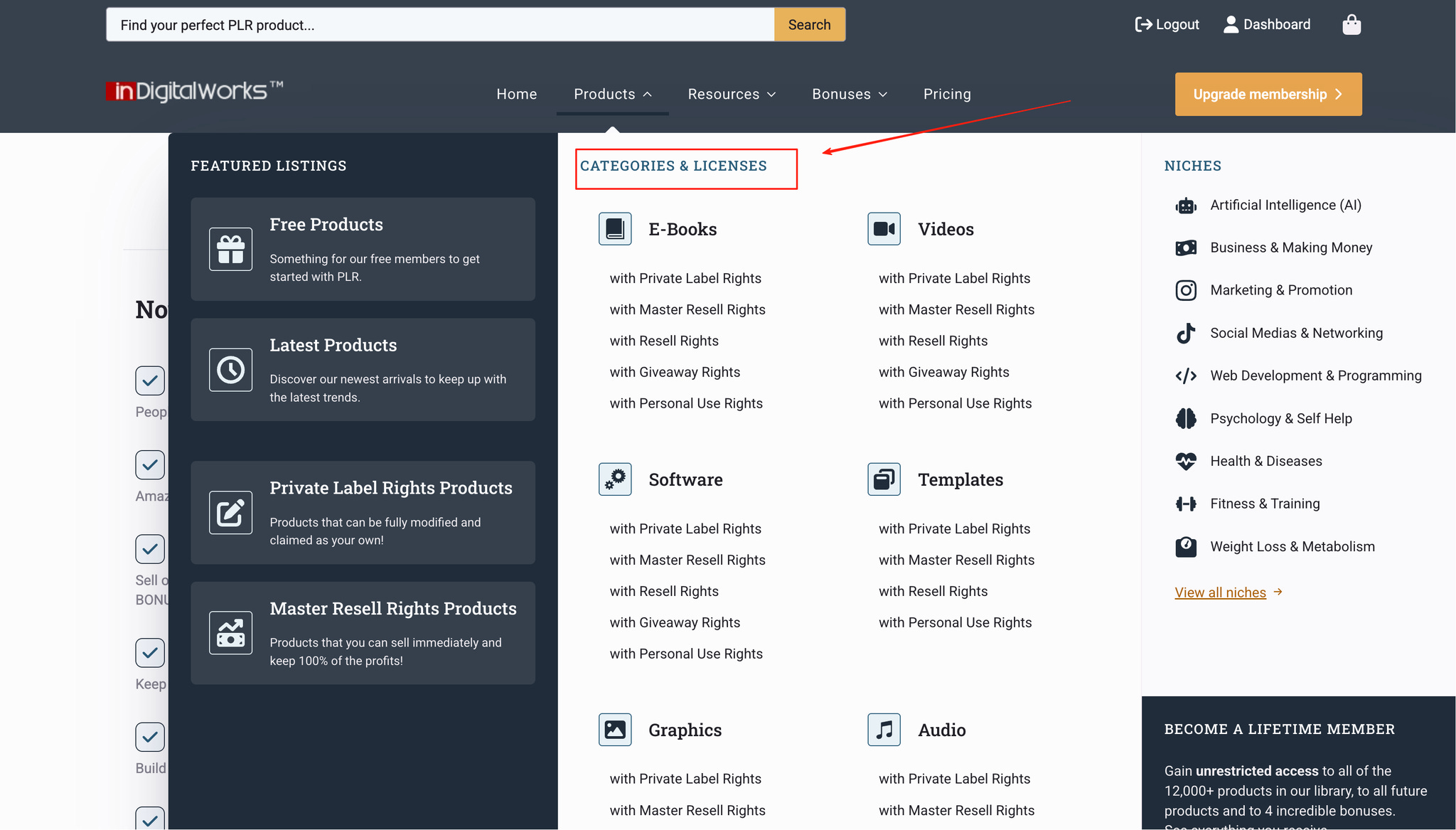
Task: Toggle the checkmark box above Amaz text
Action: (x=150, y=464)
